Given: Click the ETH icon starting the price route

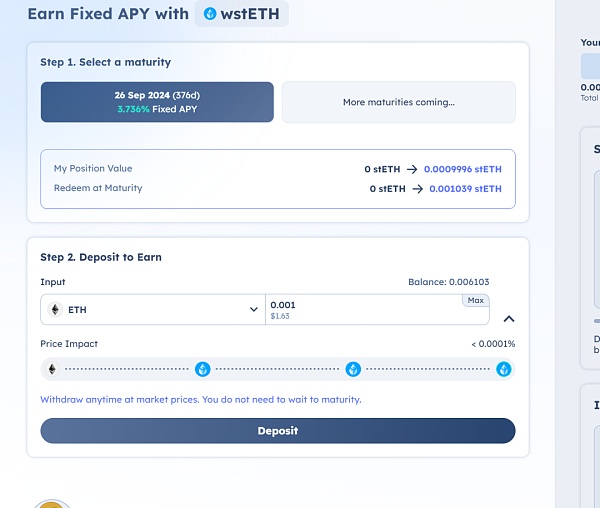Looking at the screenshot, I should (x=52, y=369).
